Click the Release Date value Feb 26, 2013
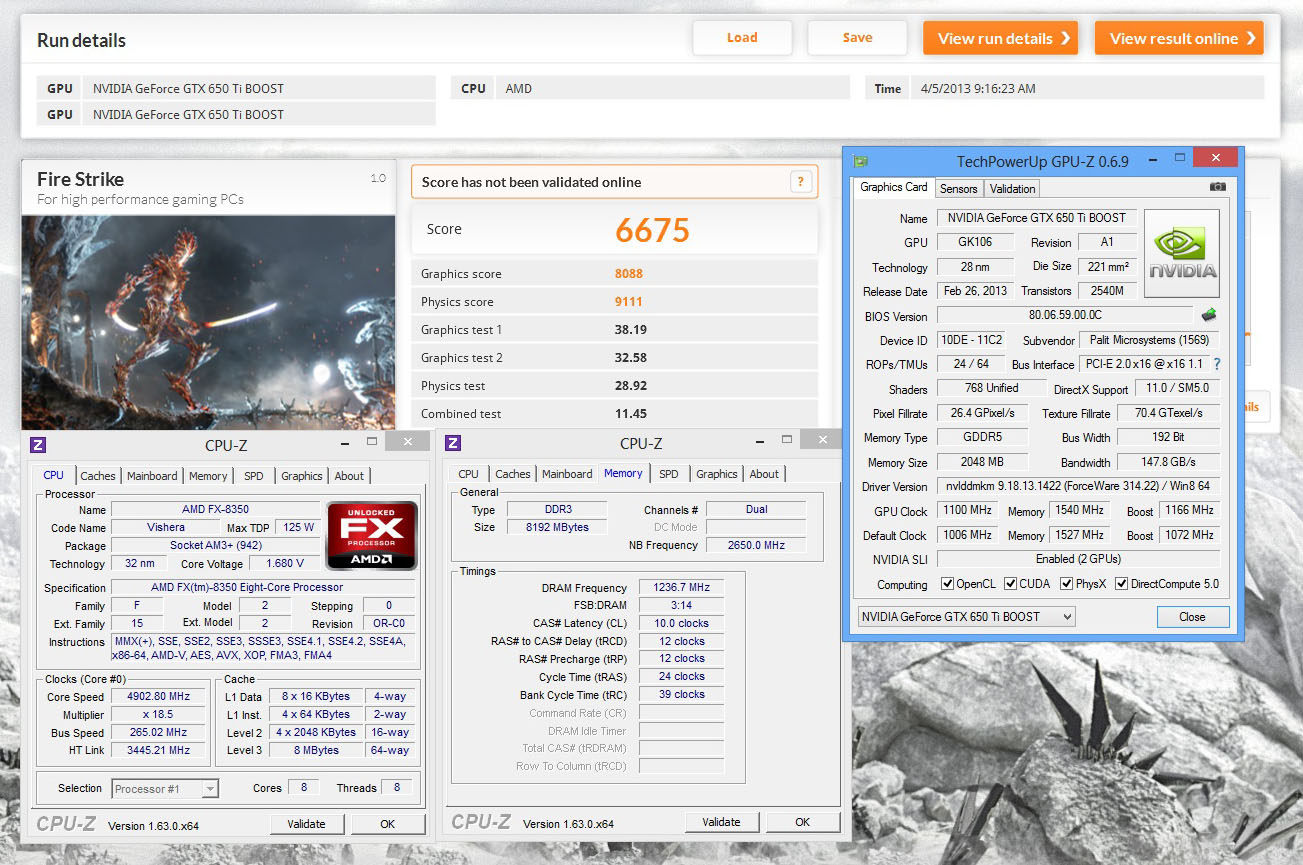1303x865 pixels. click(x=975, y=291)
